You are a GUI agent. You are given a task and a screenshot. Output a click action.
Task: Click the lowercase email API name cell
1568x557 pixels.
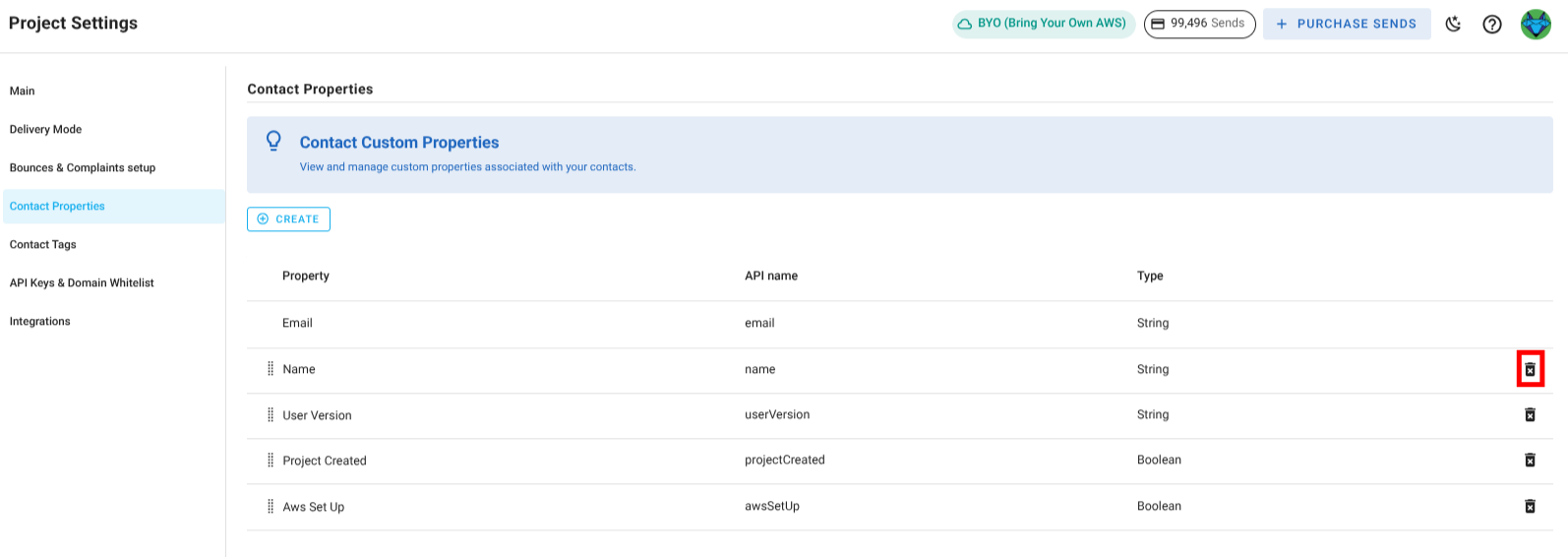tap(759, 323)
